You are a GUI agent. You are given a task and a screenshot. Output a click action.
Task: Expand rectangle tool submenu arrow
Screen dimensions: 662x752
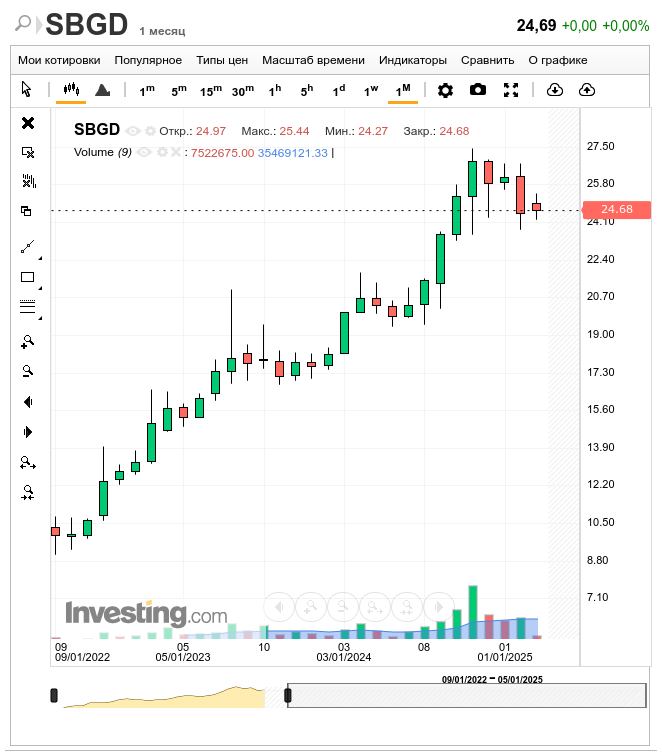40,288
